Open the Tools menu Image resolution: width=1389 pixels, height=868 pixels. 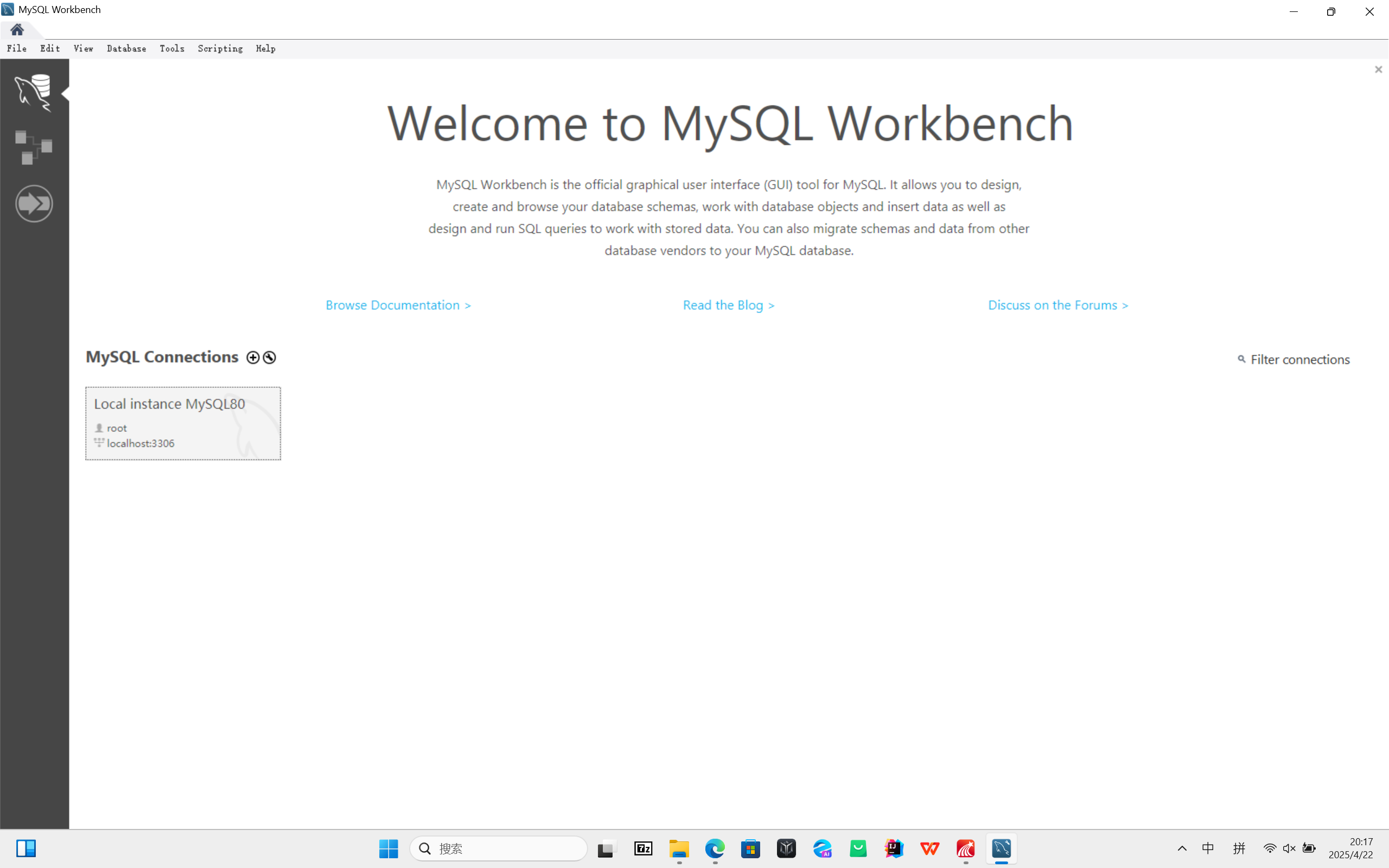tap(171, 49)
